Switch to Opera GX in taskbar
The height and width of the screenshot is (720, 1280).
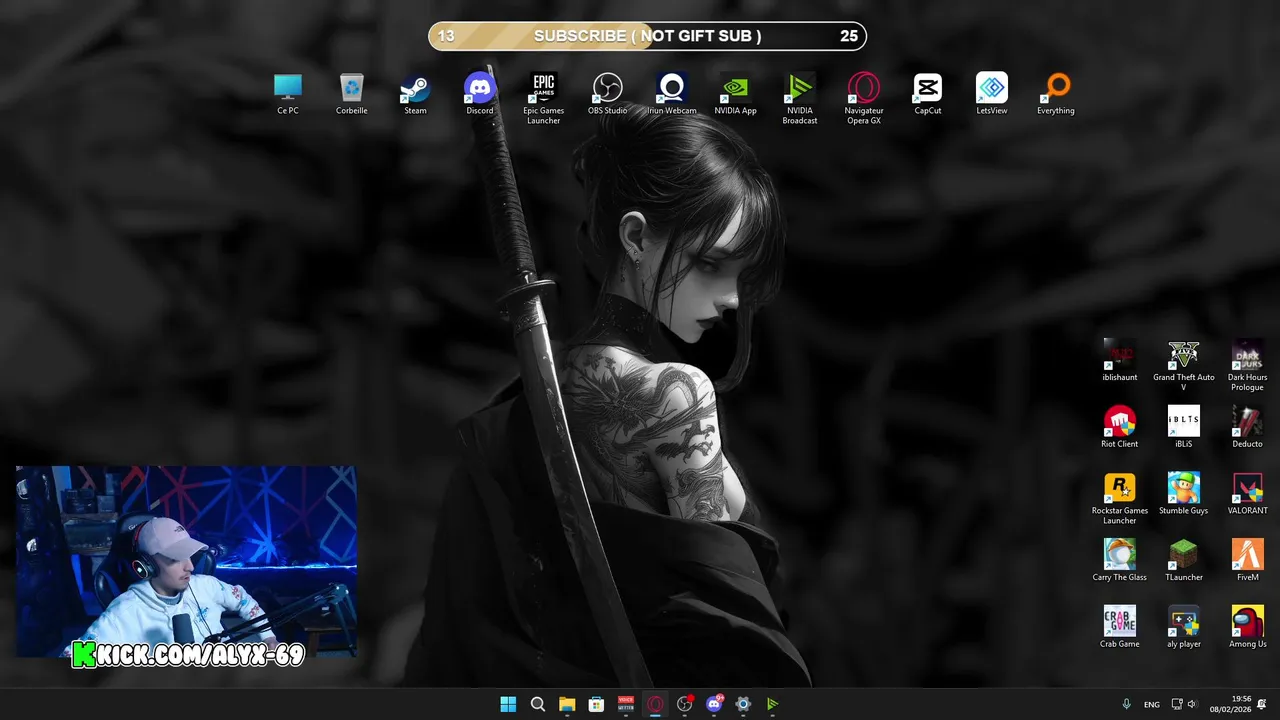655,704
